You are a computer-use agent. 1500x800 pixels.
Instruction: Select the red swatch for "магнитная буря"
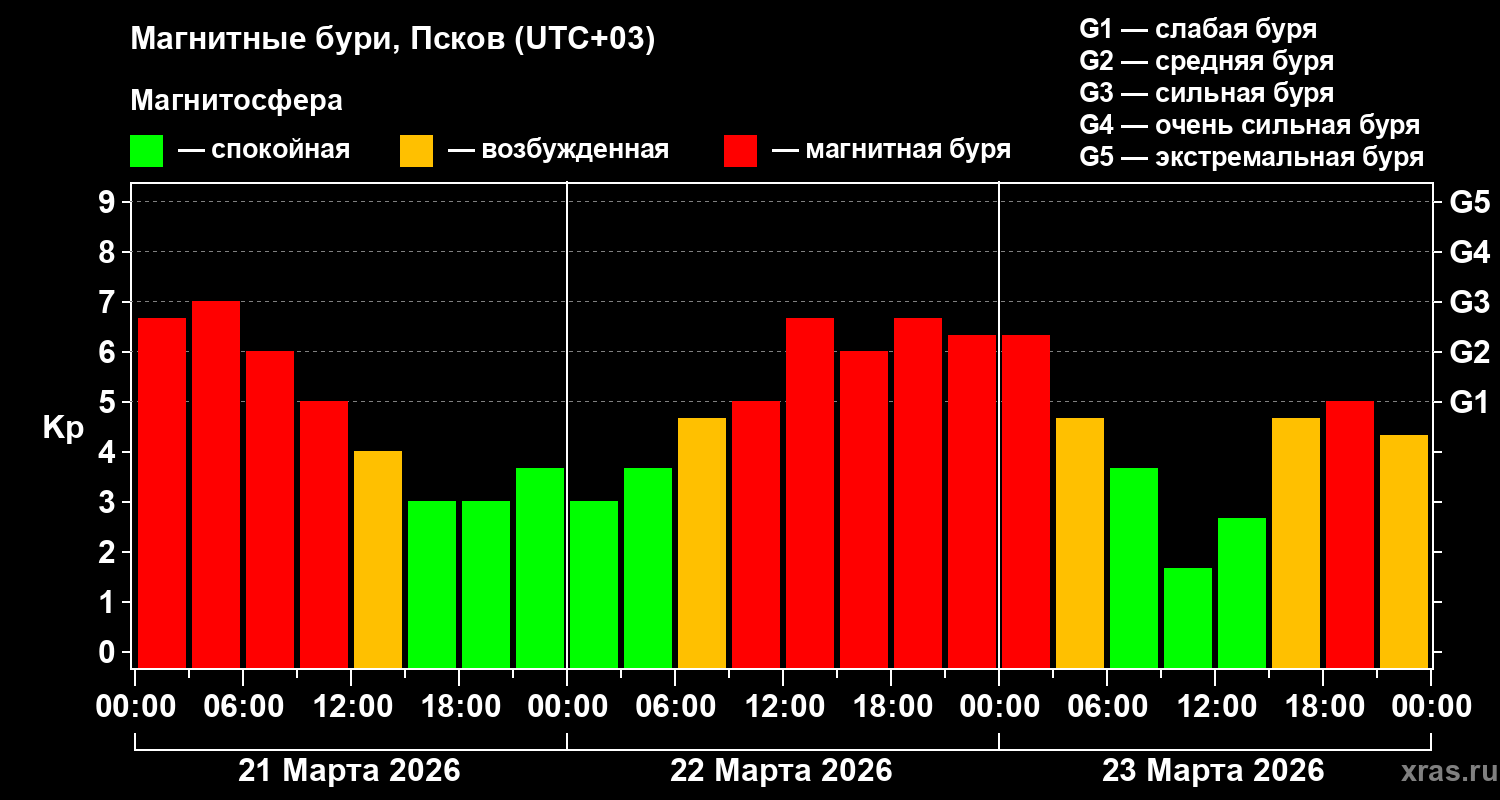pyautogui.click(x=740, y=151)
